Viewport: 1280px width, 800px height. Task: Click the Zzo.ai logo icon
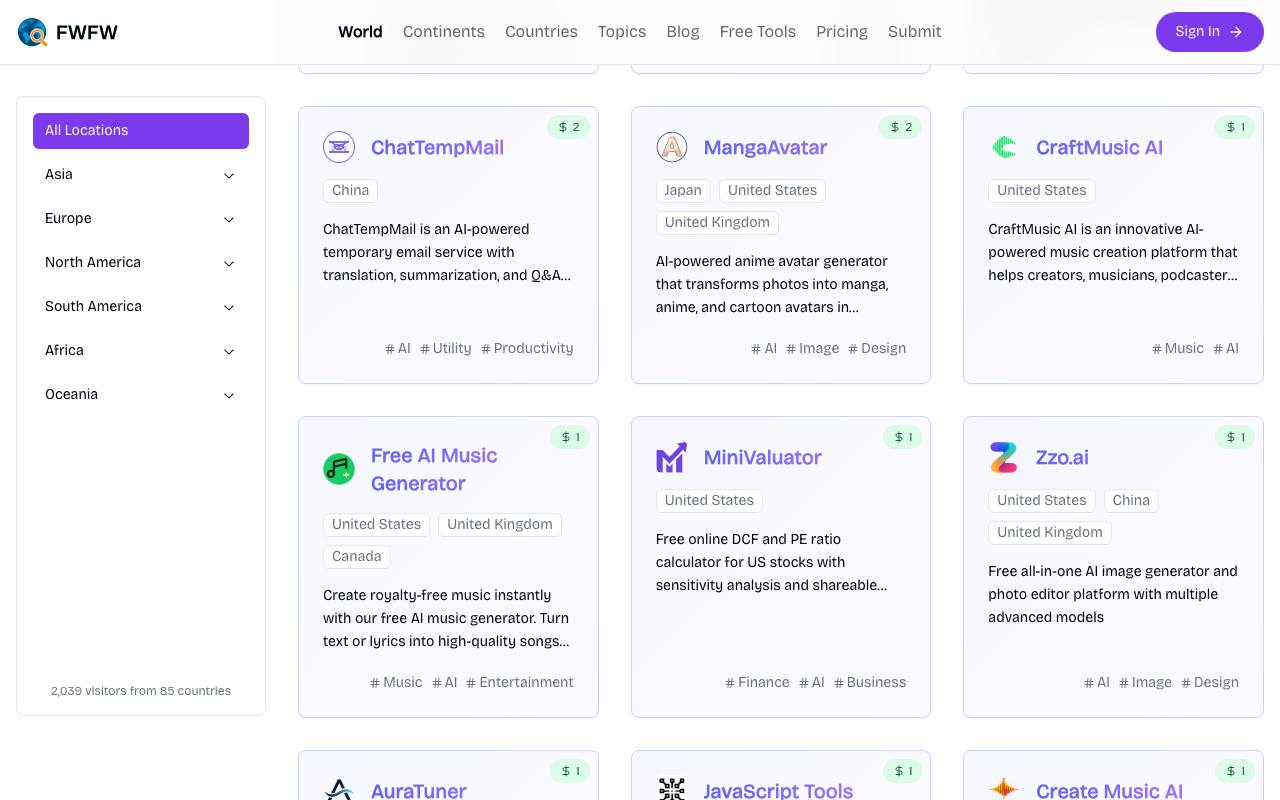point(1004,457)
